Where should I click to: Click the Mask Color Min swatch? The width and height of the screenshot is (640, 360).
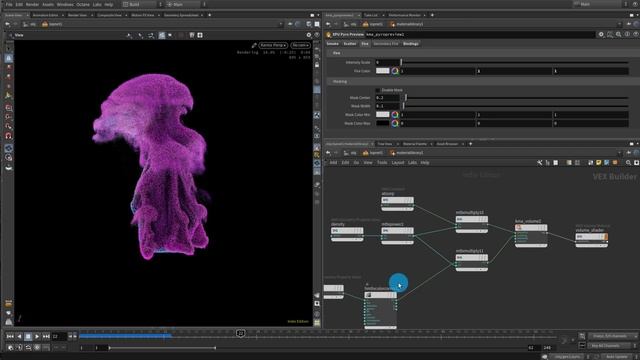click(x=382, y=115)
